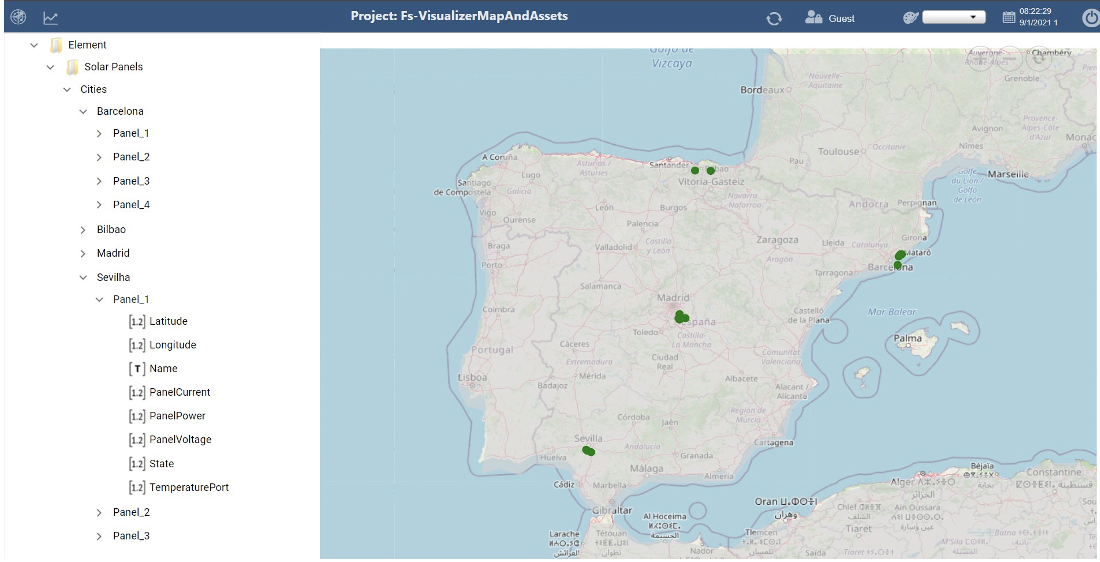Viewport: 1100px width, 562px height.
Task: Select the Latitude attribute
Action: click(168, 321)
